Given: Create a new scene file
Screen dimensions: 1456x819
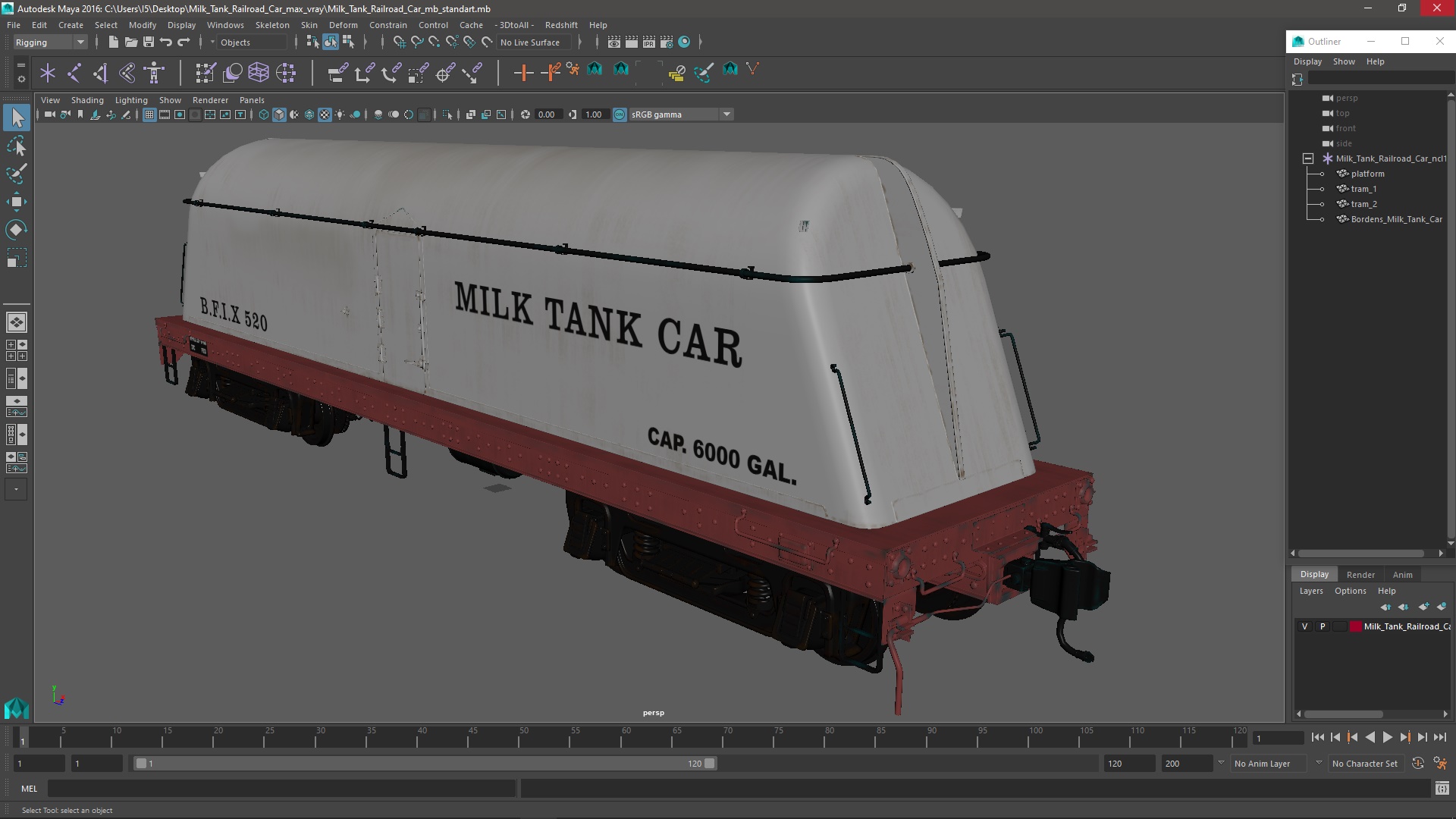Looking at the screenshot, I should [113, 42].
